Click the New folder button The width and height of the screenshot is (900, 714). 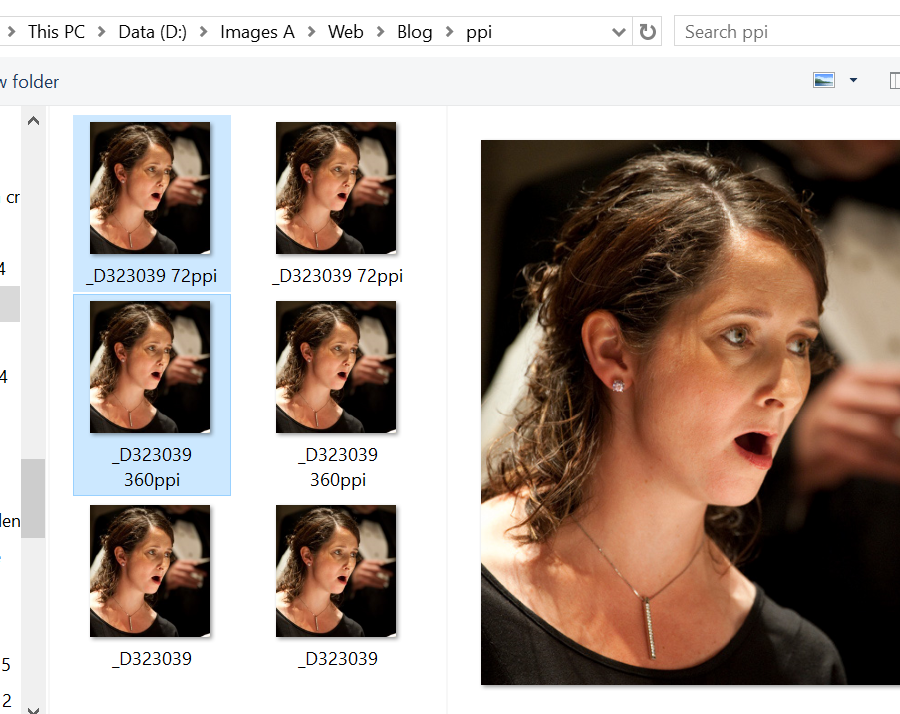pos(29,82)
